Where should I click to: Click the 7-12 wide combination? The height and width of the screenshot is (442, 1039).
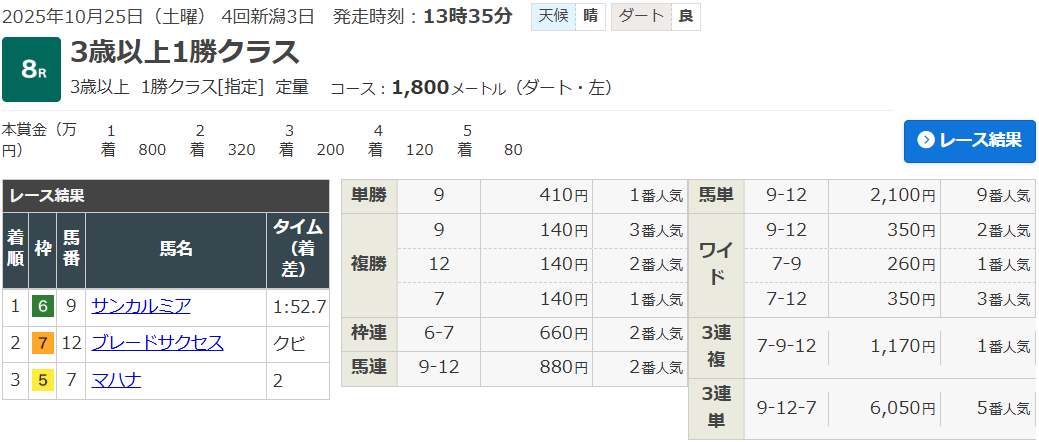coord(787,299)
